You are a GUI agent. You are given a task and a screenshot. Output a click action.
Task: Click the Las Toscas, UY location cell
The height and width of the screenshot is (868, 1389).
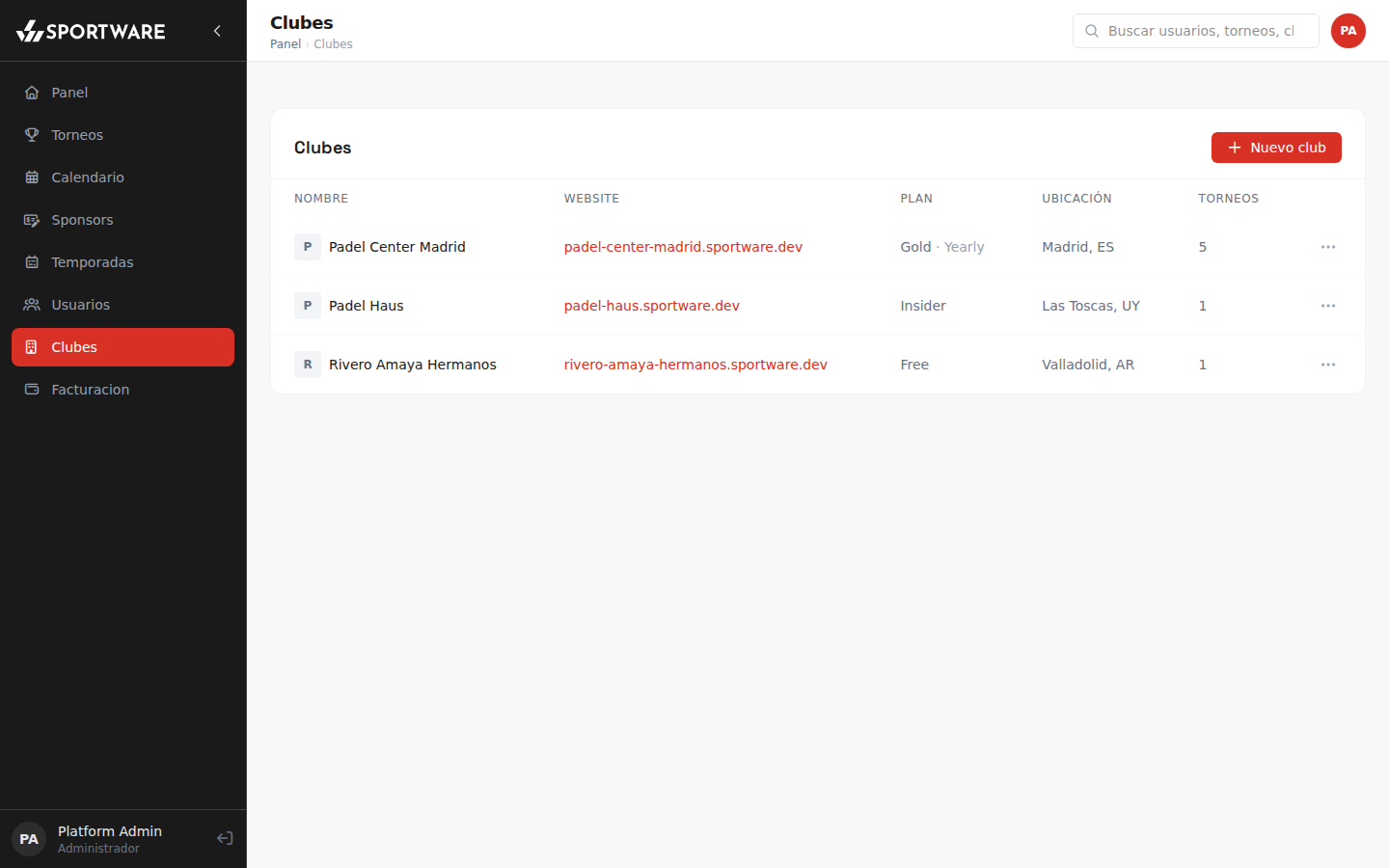coord(1091,306)
